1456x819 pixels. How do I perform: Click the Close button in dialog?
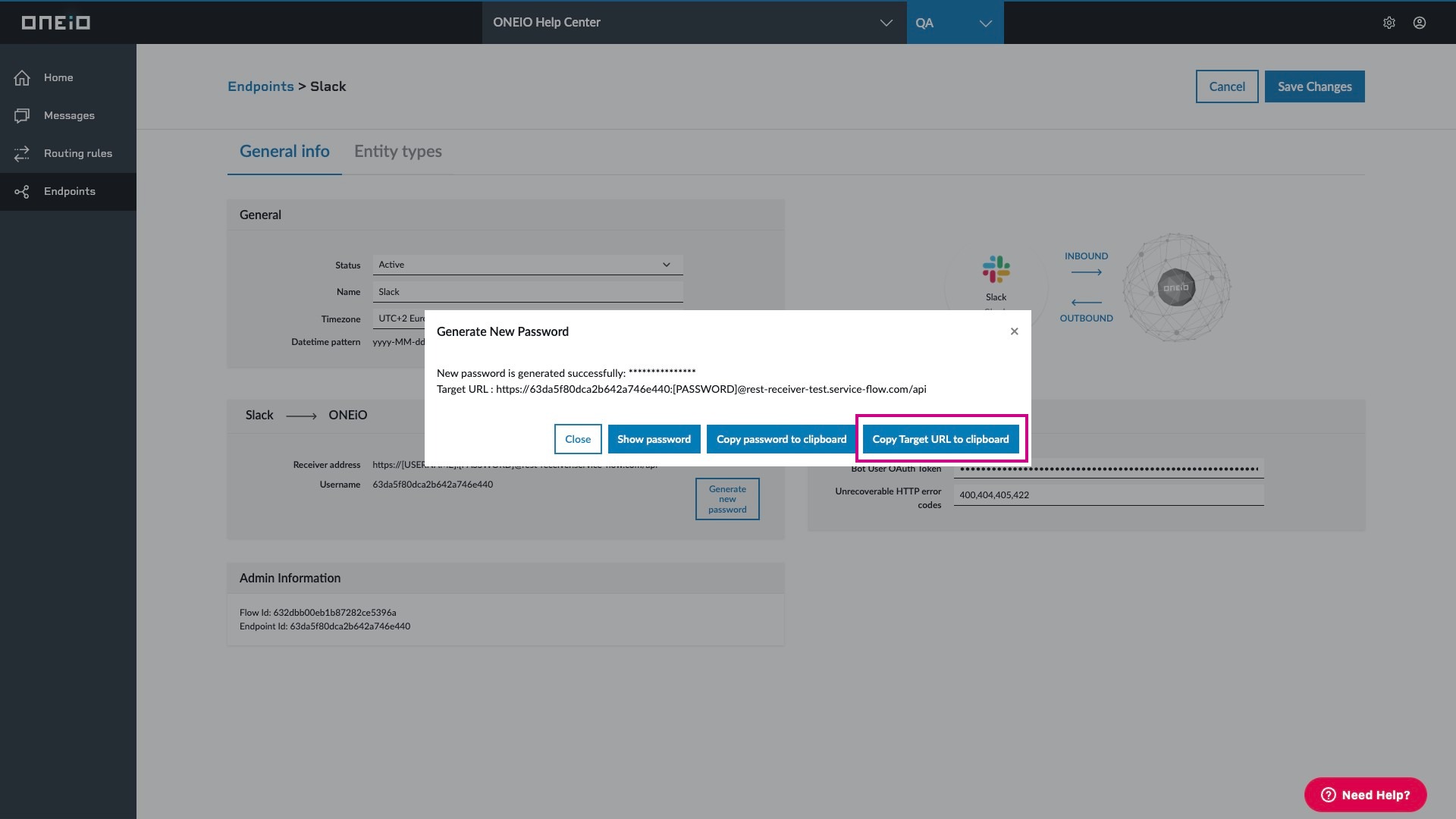click(577, 439)
